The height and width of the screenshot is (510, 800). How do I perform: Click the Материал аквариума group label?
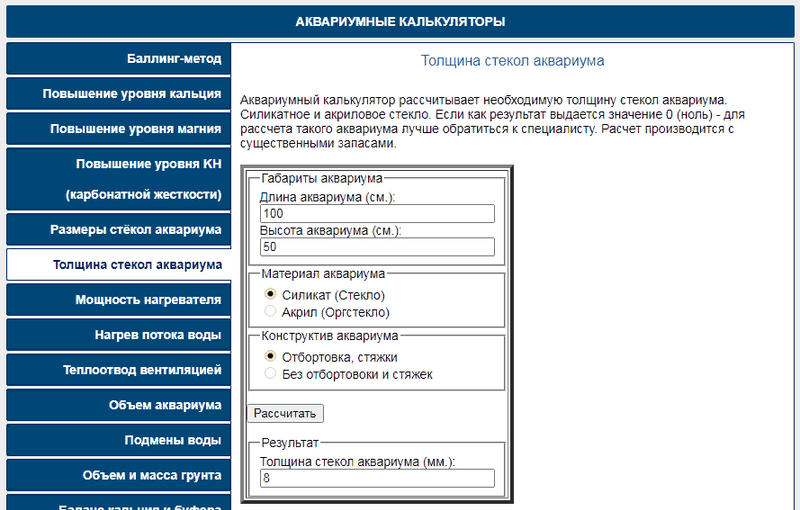point(323,274)
